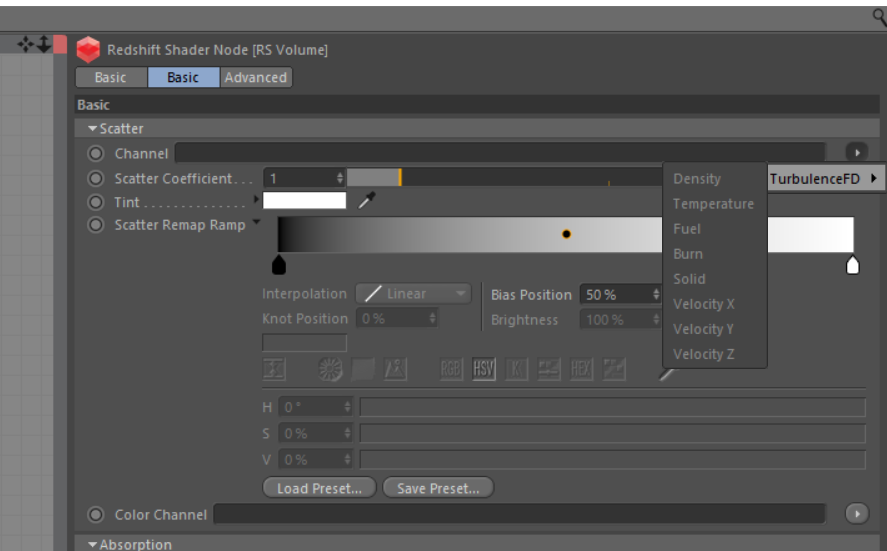Click the Bias Position 50 % field
Screen dimensions: 887x551
point(621,294)
